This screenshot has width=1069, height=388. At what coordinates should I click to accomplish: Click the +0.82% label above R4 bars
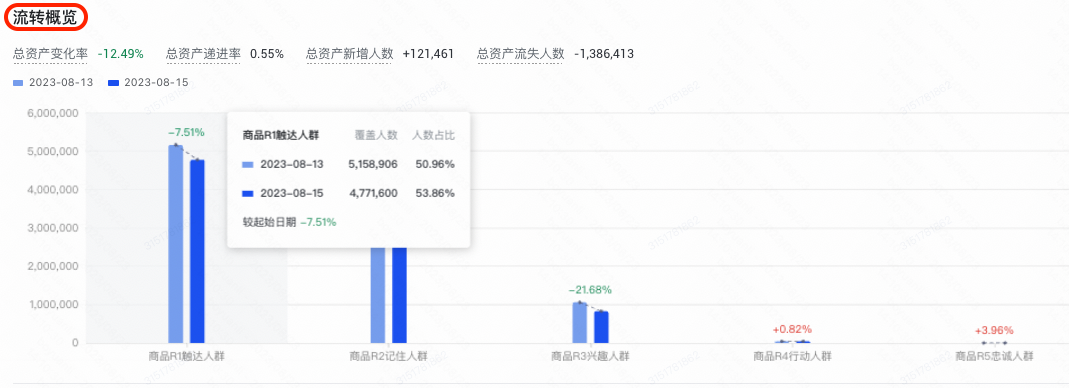coord(793,328)
